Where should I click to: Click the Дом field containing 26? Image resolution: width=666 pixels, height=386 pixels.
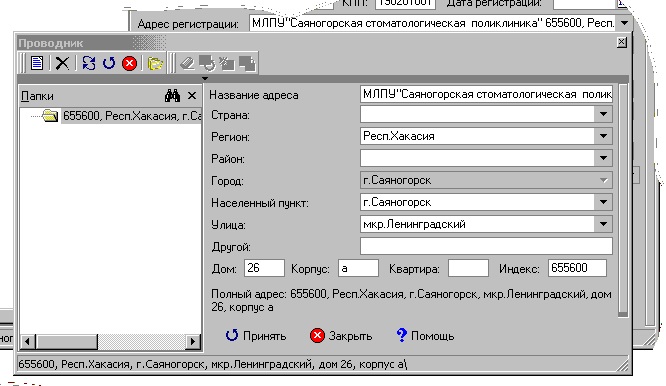point(264,268)
